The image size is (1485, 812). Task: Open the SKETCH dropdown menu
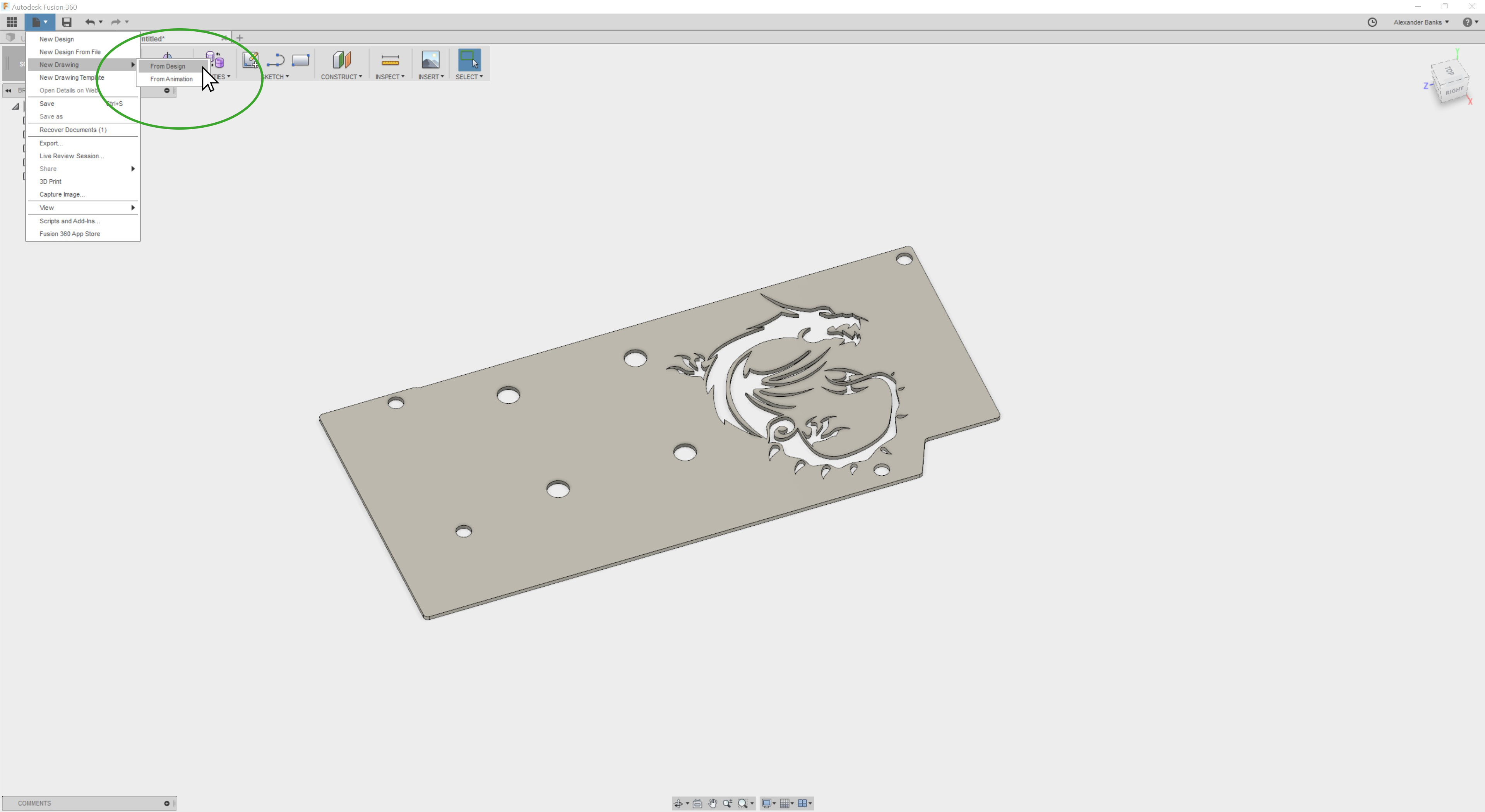[275, 77]
